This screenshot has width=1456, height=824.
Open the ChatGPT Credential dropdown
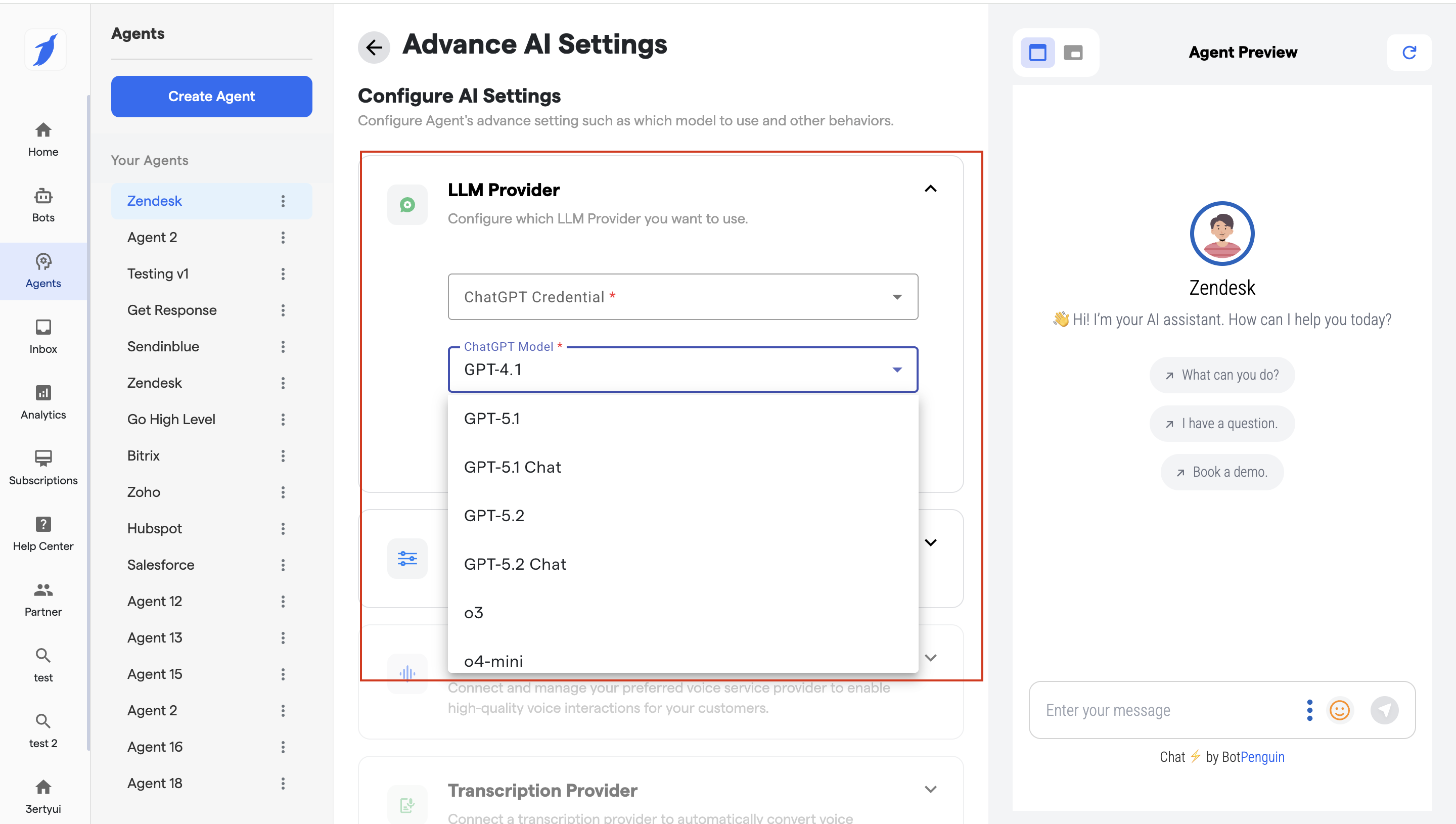pos(682,297)
